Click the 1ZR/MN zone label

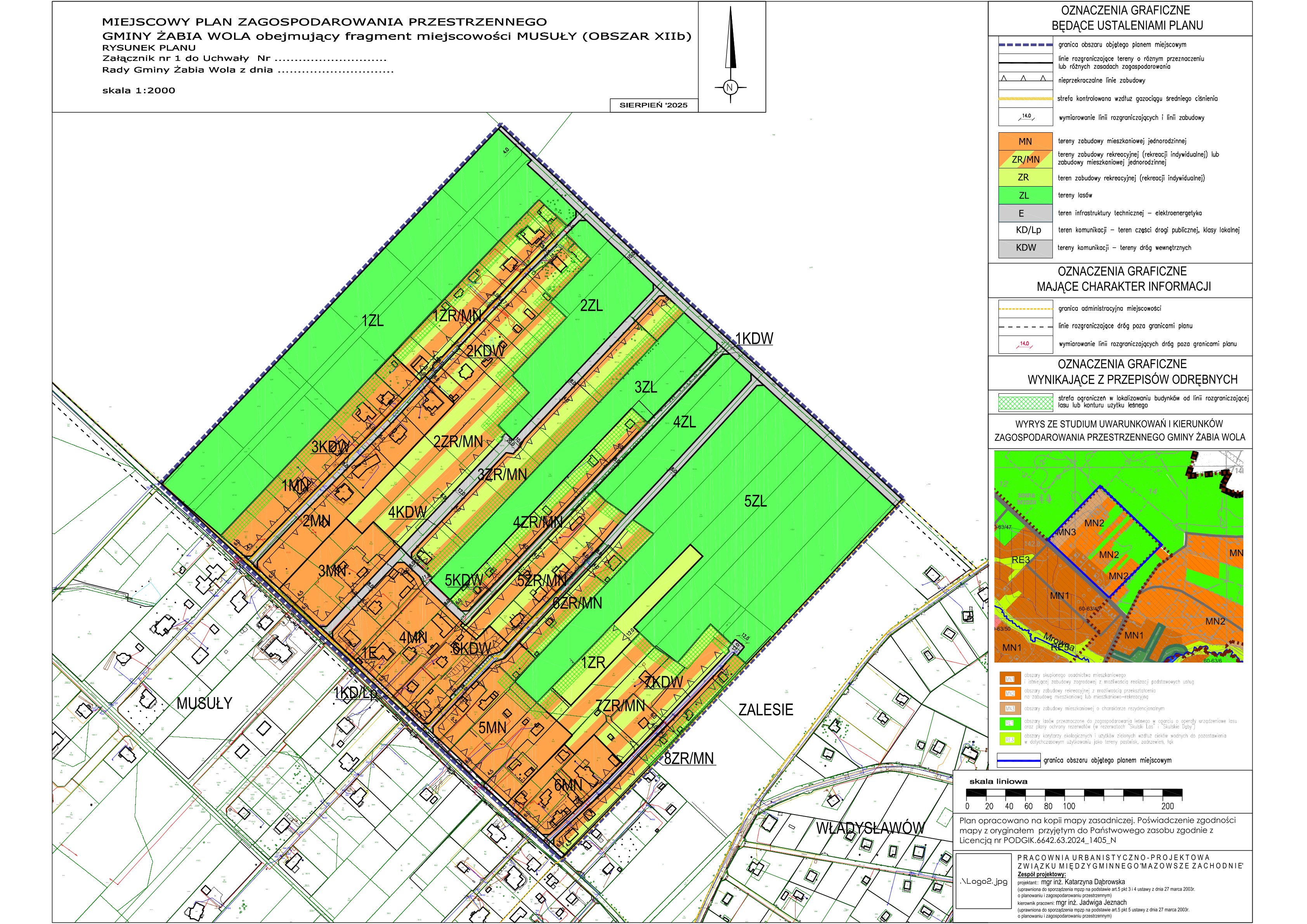coord(458,315)
